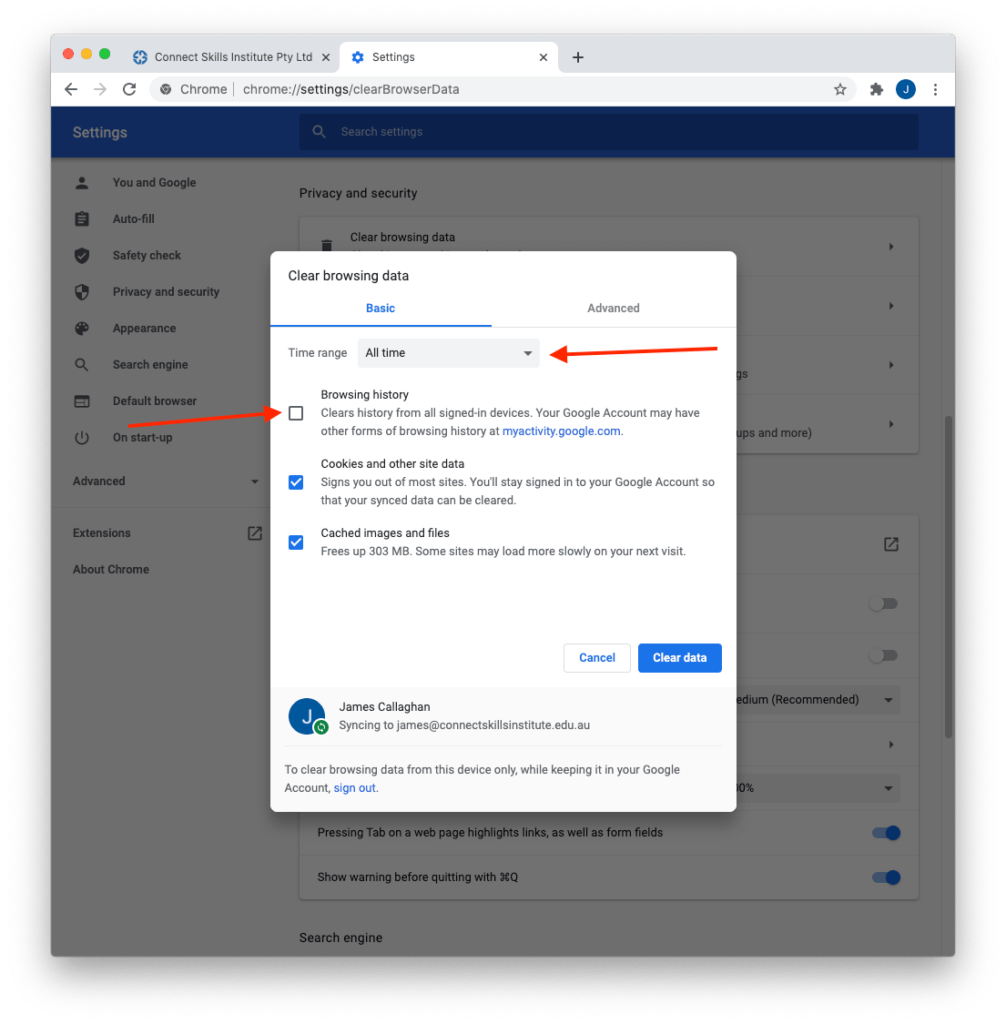Image resolution: width=1006 pixels, height=1024 pixels.
Task: Click James Callaghan's account avatar in dialog
Action: pos(307,716)
